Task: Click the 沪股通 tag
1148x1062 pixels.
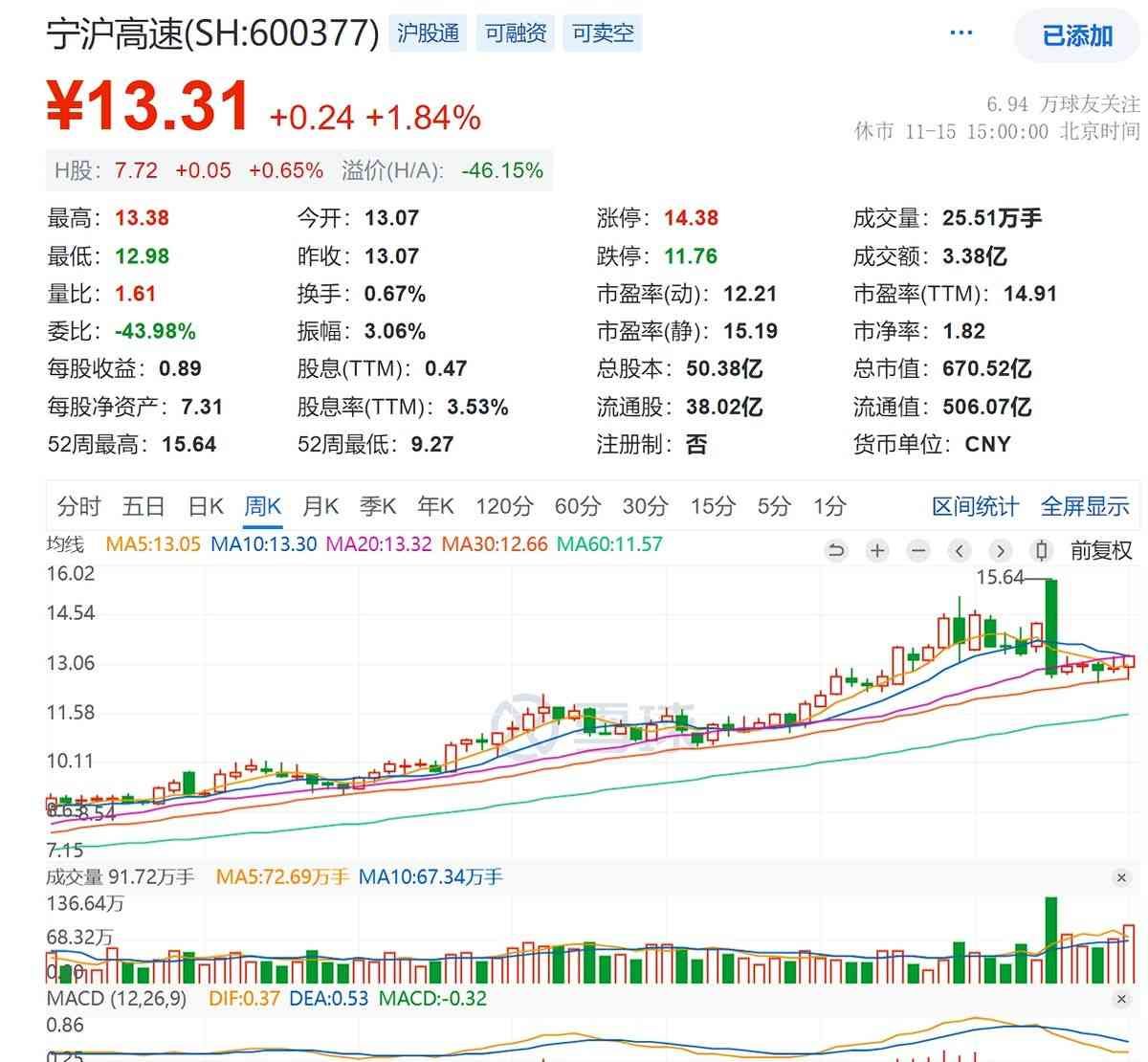Action: click(428, 33)
